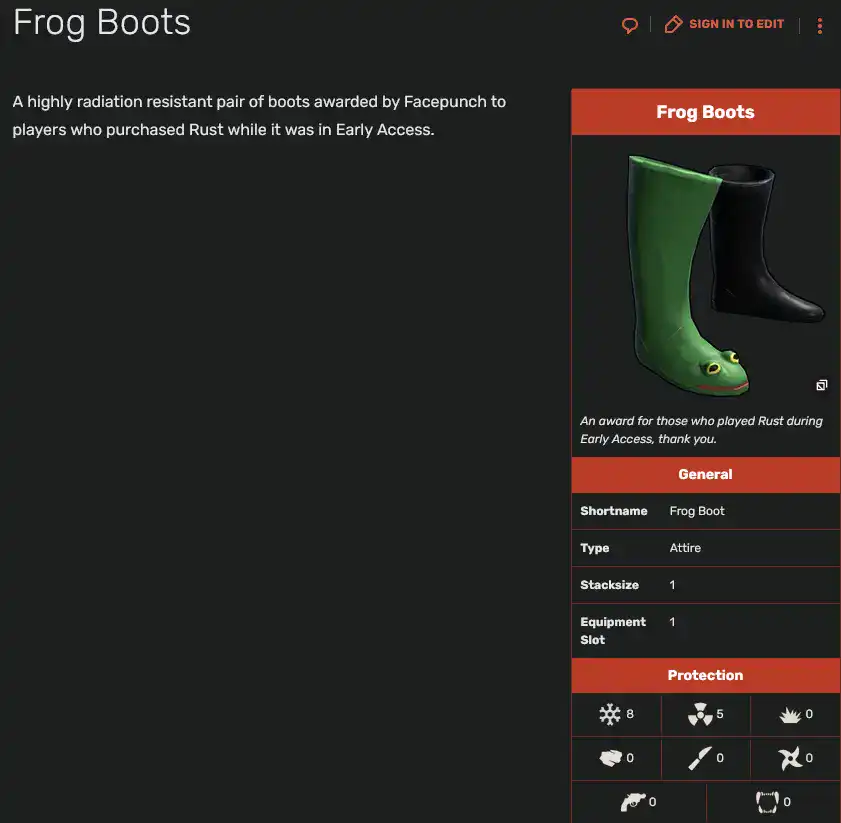This screenshot has width=841, height=823.
Task: Click the pencil edit icon
Action: (x=673, y=24)
